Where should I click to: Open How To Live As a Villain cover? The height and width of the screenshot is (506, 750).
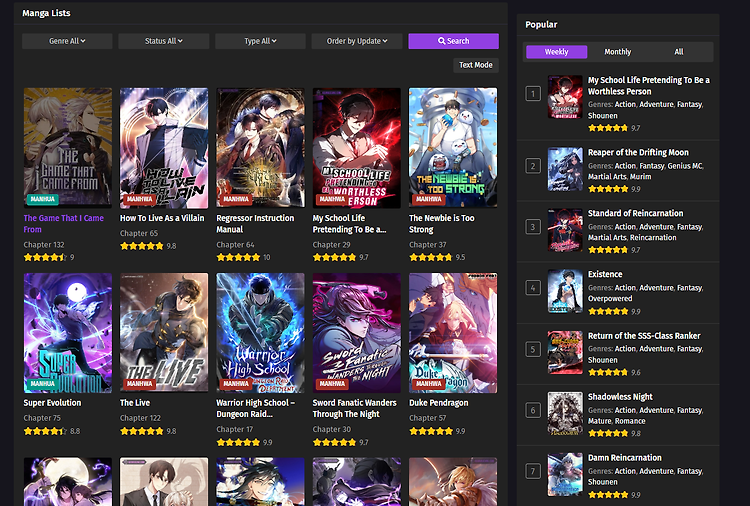point(164,148)
